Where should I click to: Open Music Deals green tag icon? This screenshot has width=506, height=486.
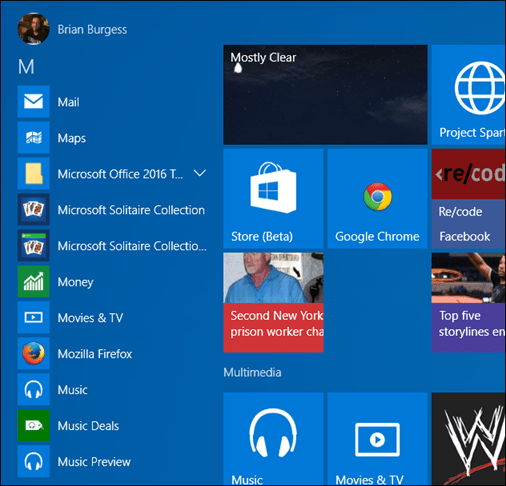coord(34,425)
